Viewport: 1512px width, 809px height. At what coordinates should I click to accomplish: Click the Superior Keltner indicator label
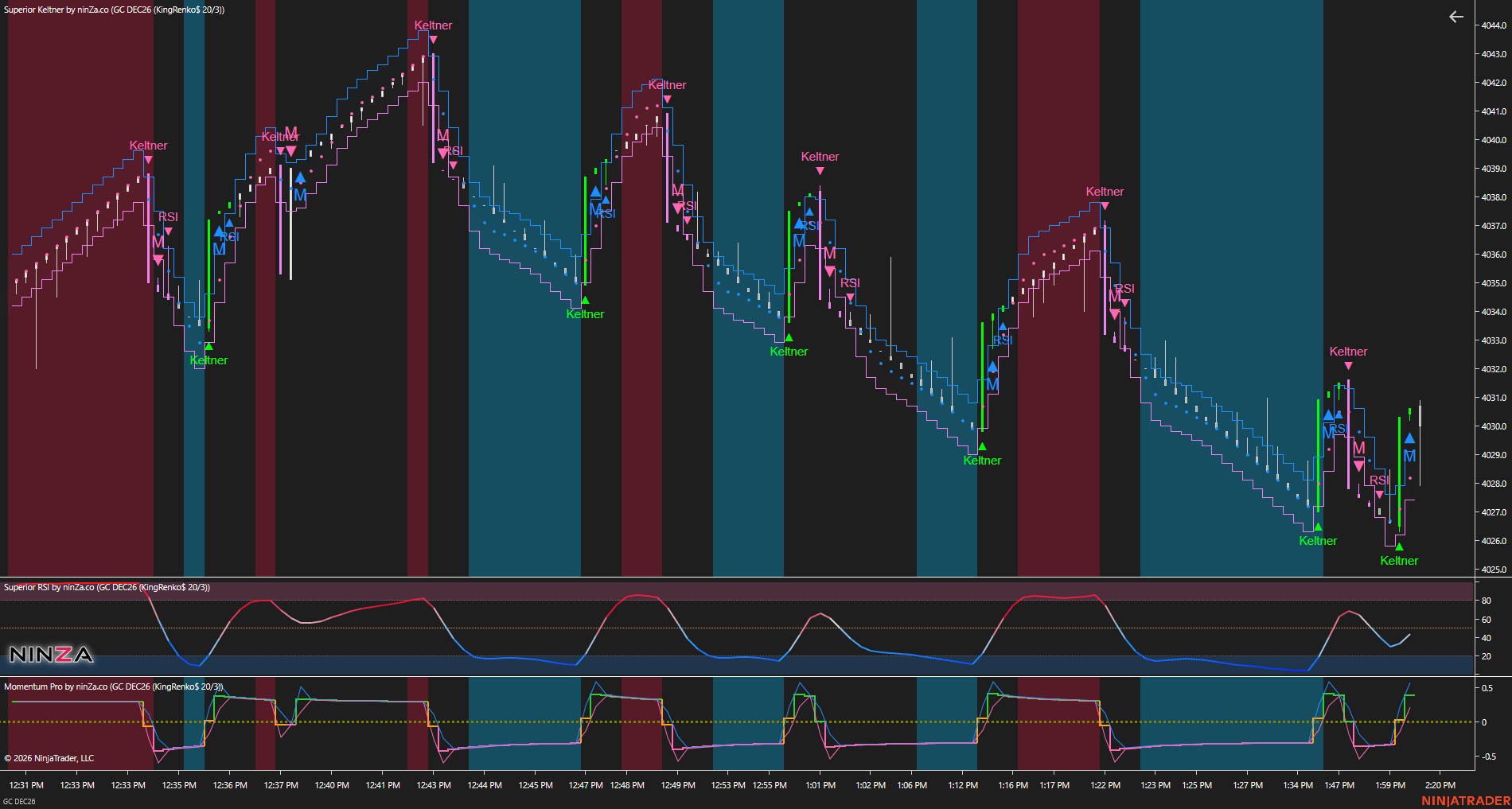pos(114,10)
